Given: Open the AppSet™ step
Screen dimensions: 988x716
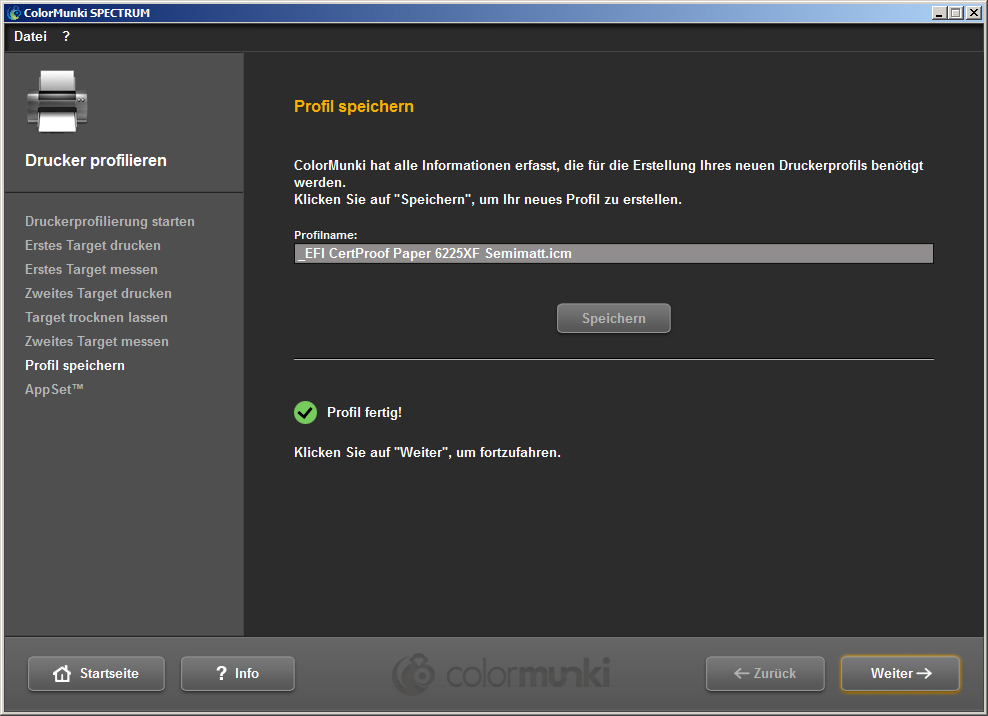Looking at the screenshot, I should point(54,389).
